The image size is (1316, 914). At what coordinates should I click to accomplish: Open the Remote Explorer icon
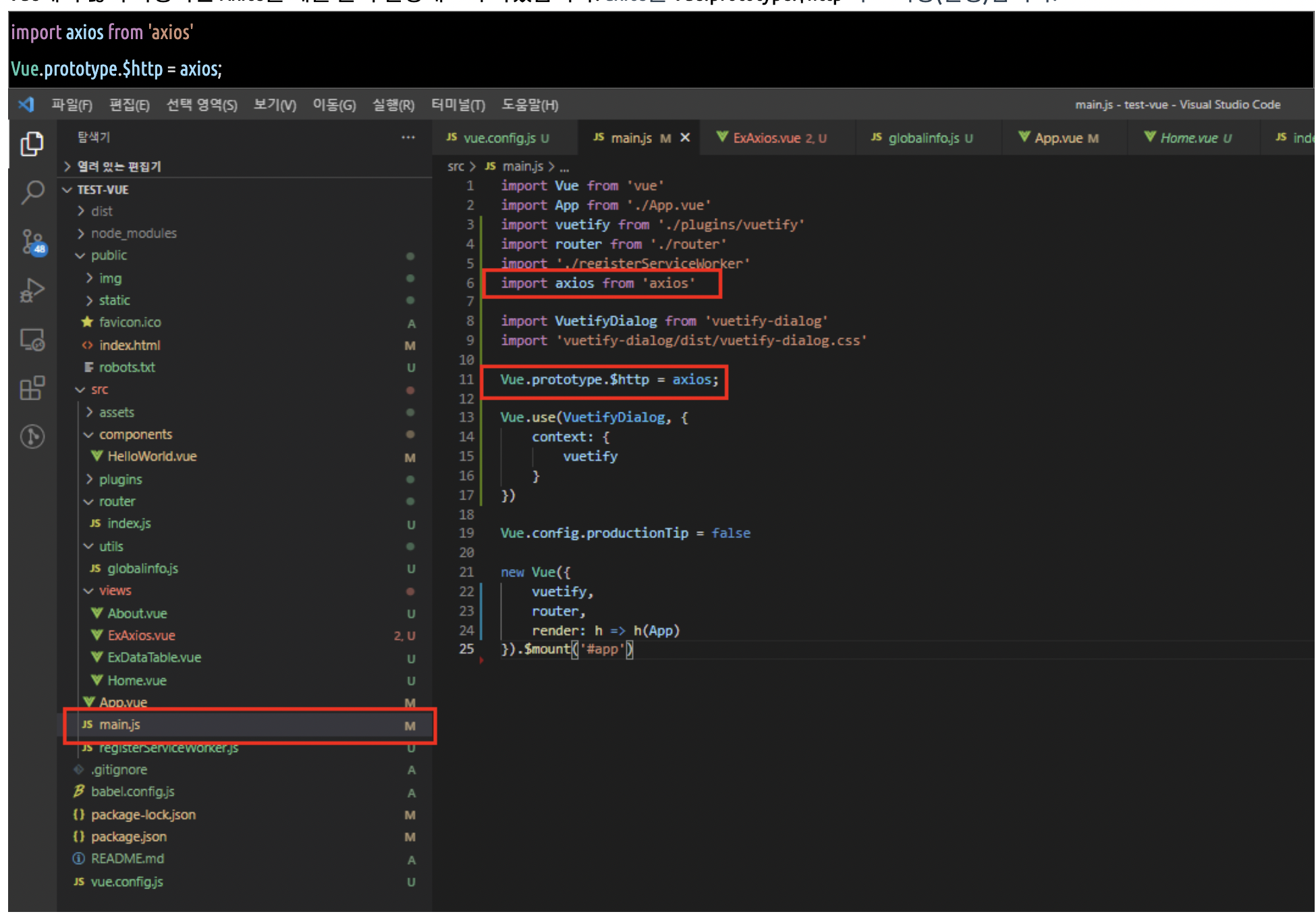[32, 340]
